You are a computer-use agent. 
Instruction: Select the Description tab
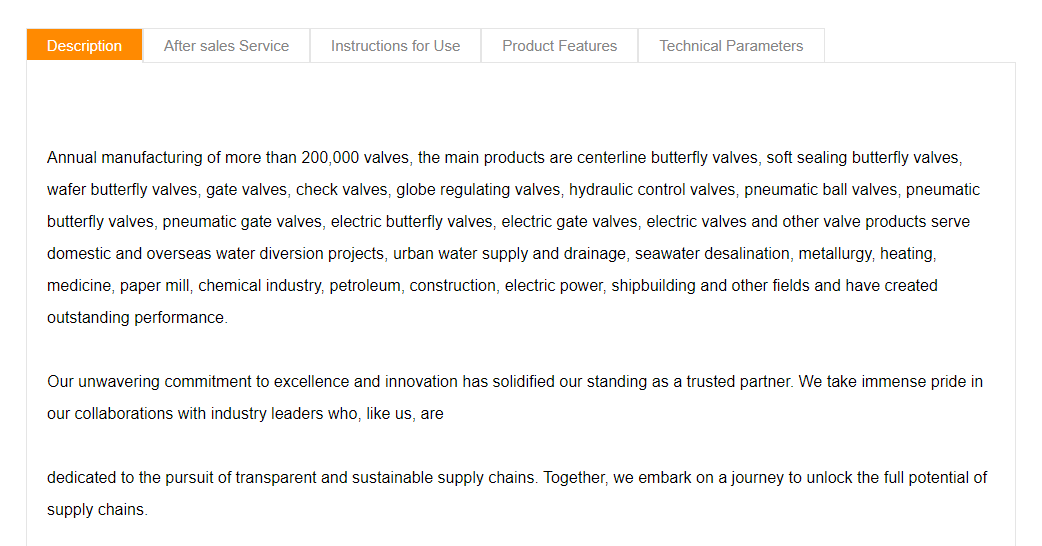click(x=84, y=46)
